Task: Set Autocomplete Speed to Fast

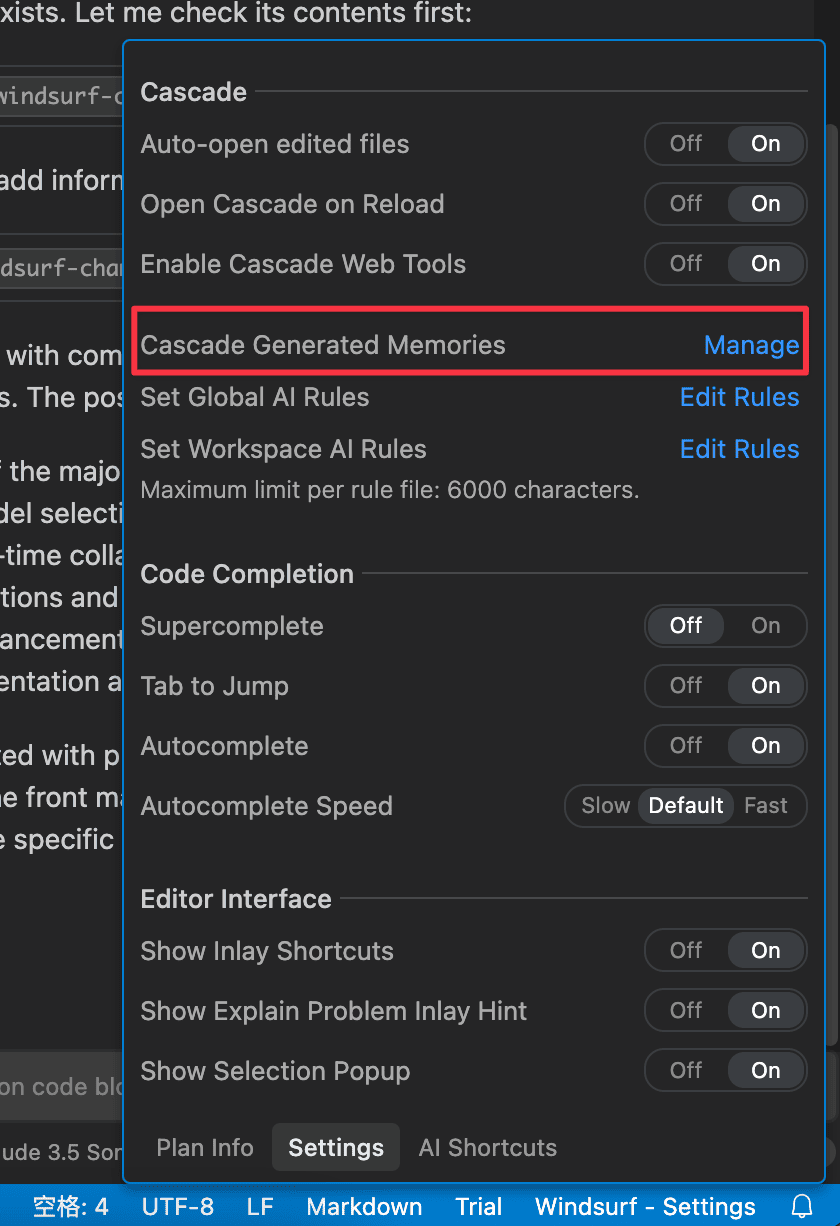Action: (x=766, y=806)
